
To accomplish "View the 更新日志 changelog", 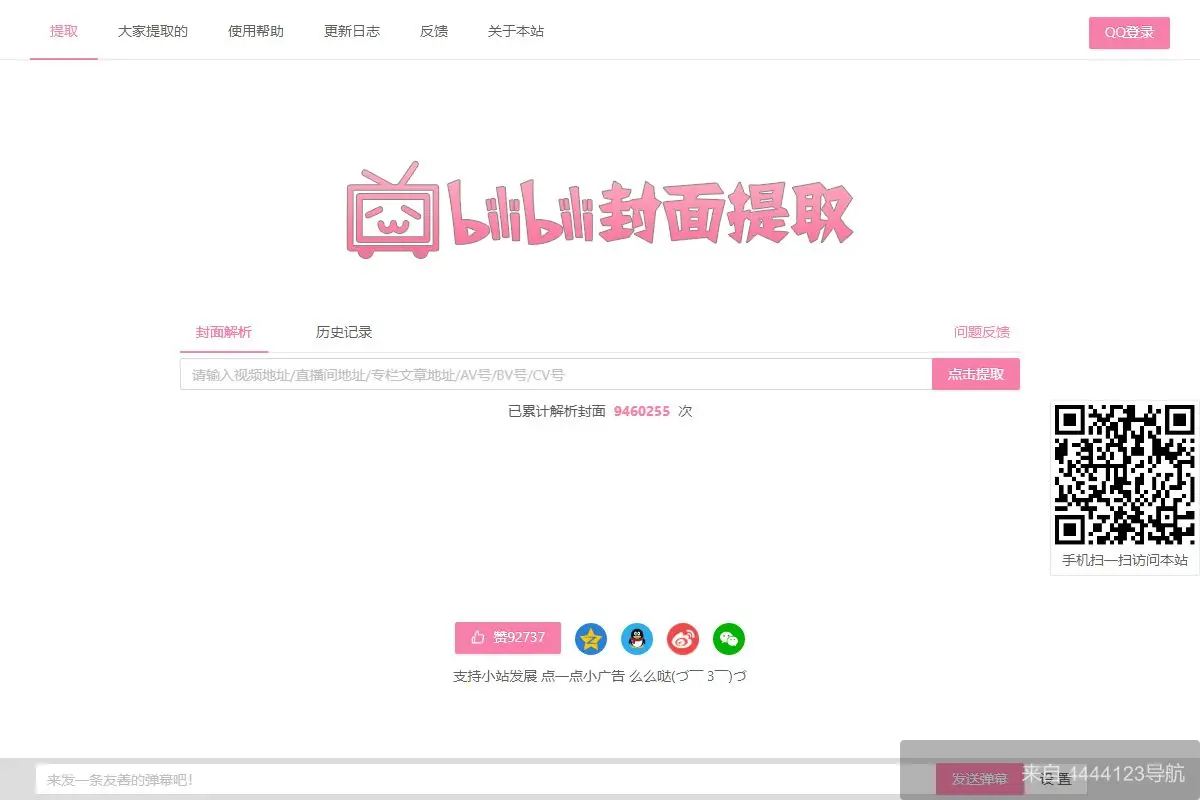I will [x=352, y=31].
